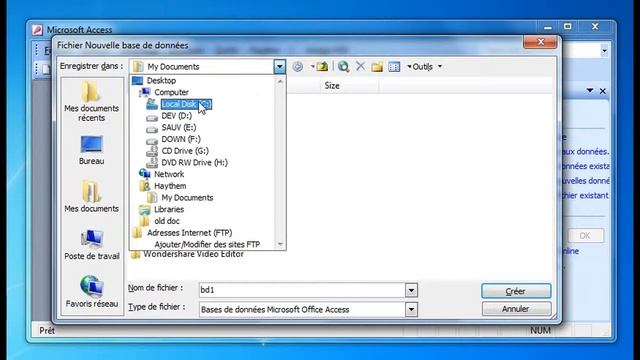Open Mes documents récents in places bar
The image size is (640, 360).
(91, 102)
